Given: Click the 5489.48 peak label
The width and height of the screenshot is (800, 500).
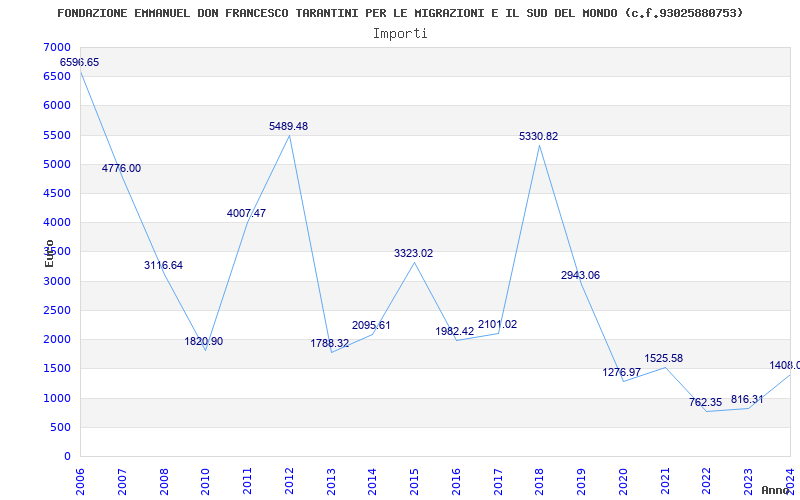Looking at the screenshot, I should click(x=289, y=126).
